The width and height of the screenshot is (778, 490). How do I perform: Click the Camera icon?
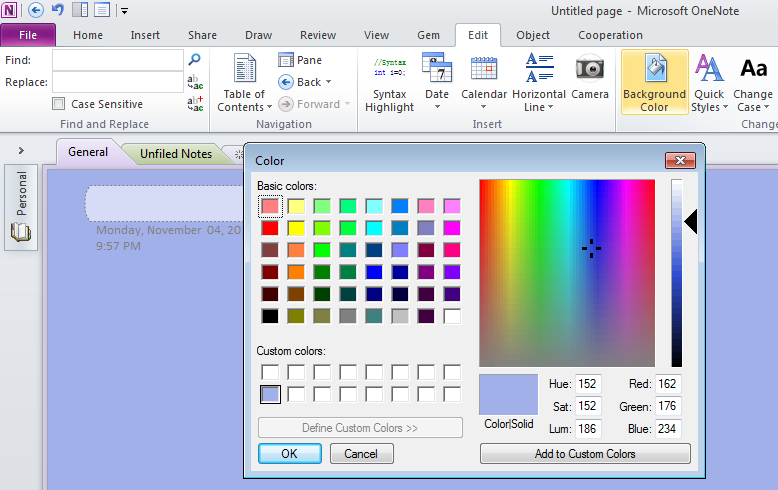point(589,68)
